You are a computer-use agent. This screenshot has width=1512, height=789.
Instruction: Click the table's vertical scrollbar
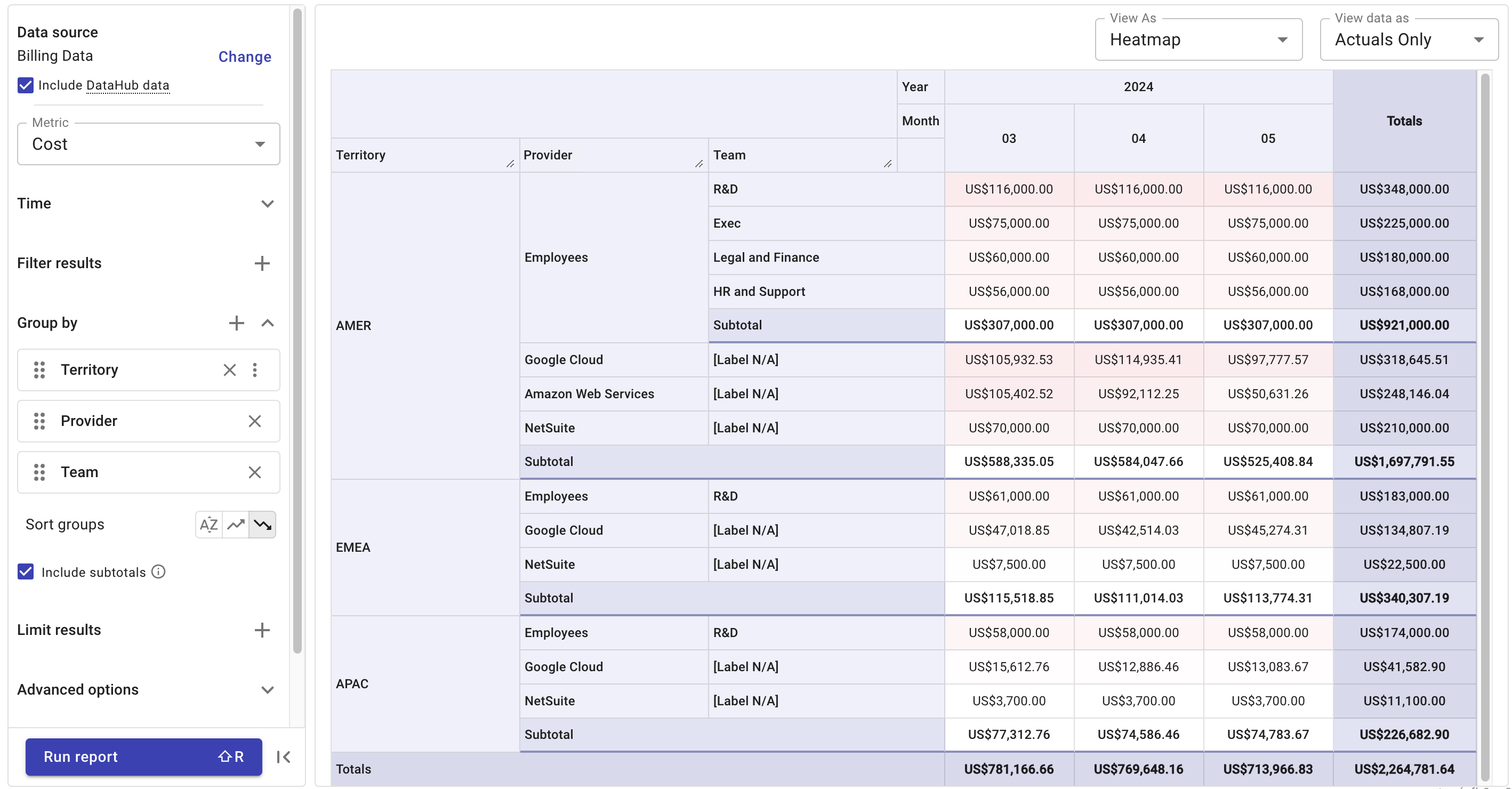point(1485,411)
